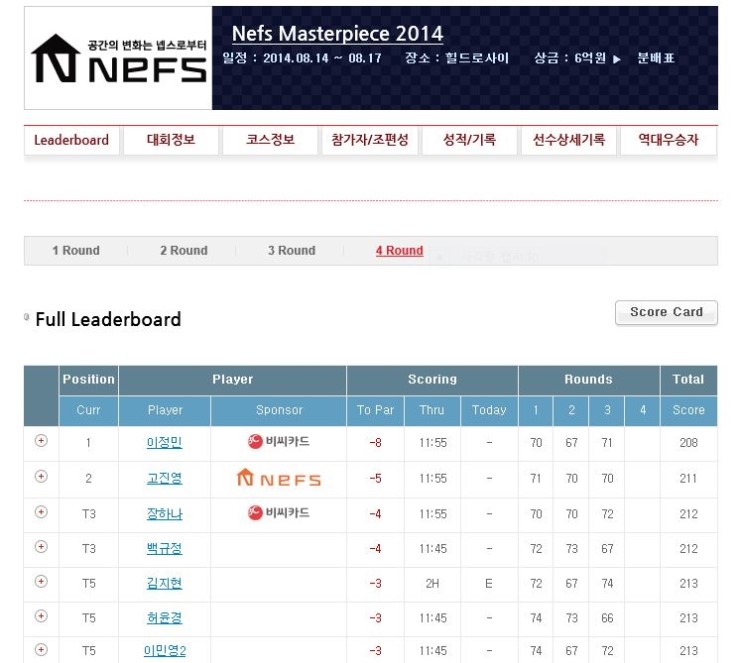Click 비씨카드 sponsor logo in 이정민 row
The width and height of the screenshot is (740, 663).
[x=278, y=442]
